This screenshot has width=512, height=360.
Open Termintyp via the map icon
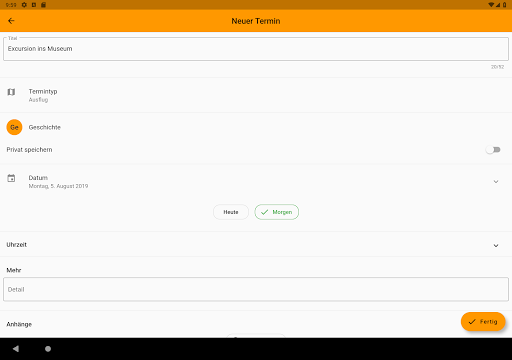click(11, 92)
